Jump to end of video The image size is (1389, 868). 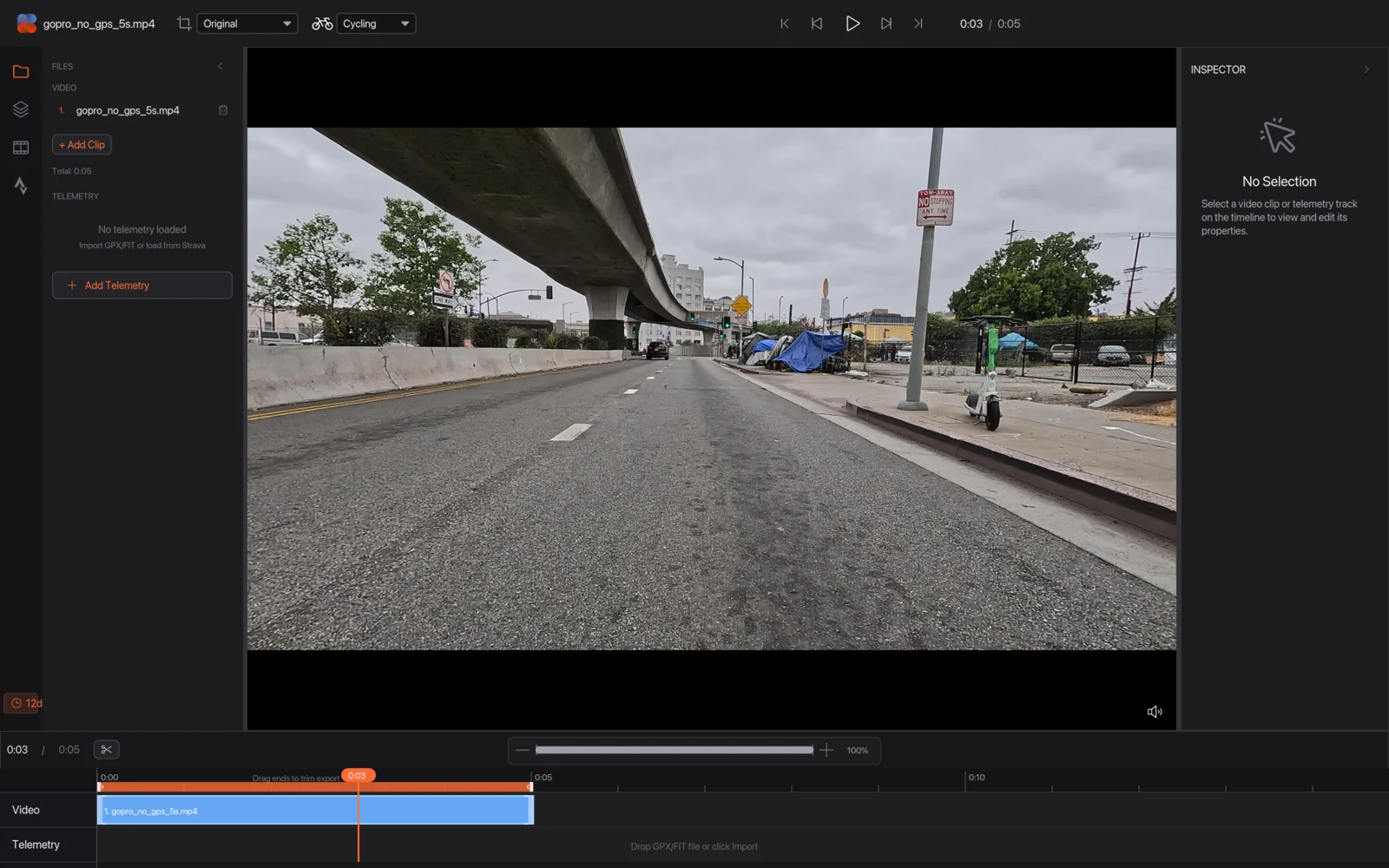click(918, 23)
